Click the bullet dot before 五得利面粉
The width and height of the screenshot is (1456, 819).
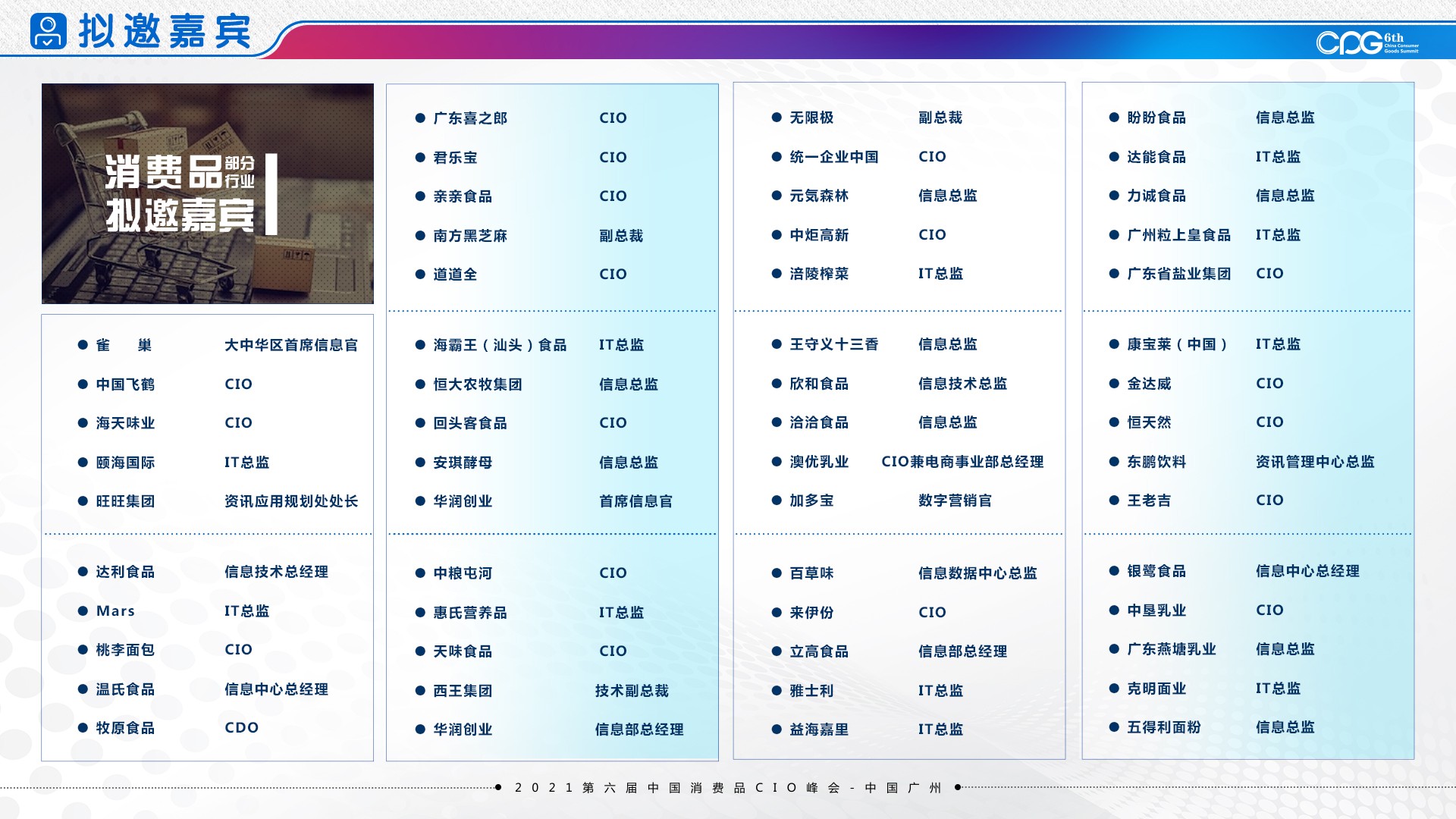coord(1114,727)
